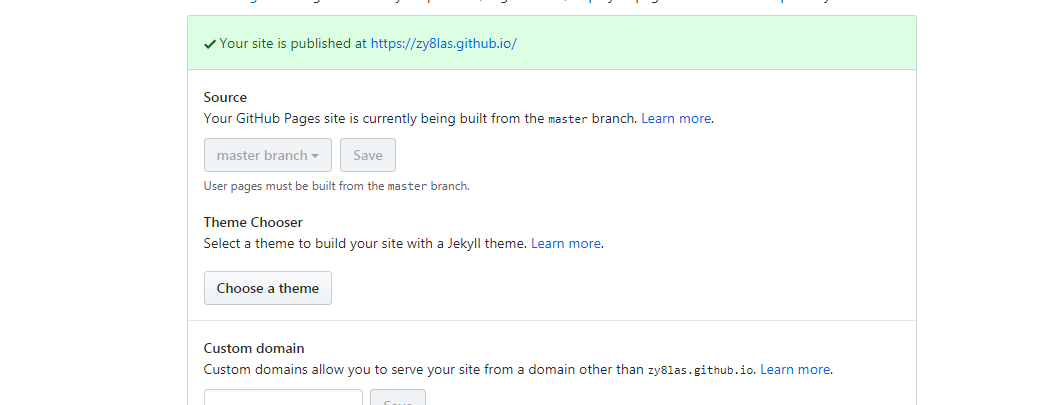Viewport: 1037px width, 405px height.
Task: Click the Source section heading
Action: [225, 97]
